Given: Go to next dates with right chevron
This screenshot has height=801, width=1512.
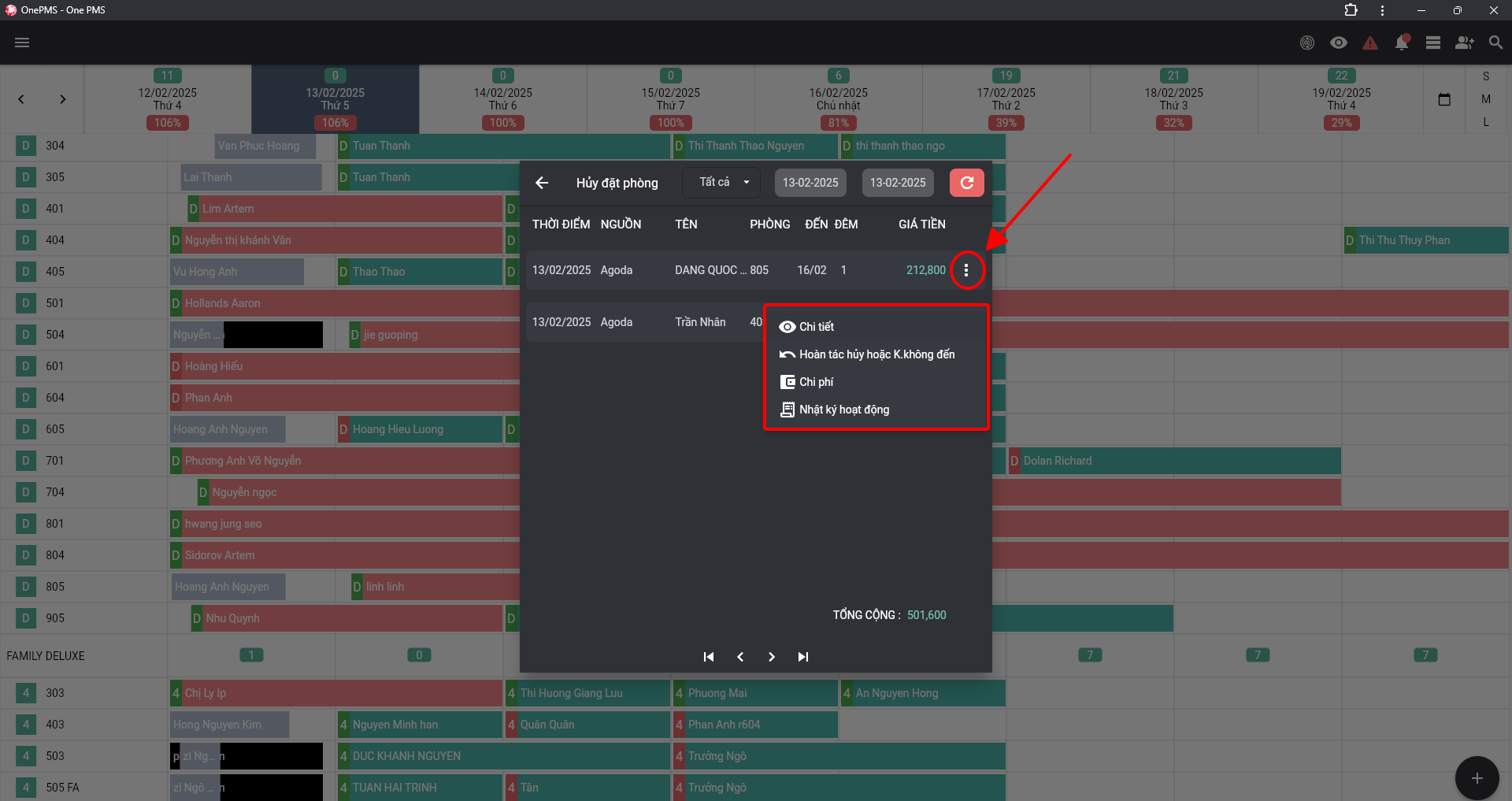Looking at the screenshot, I should (63, 99).
